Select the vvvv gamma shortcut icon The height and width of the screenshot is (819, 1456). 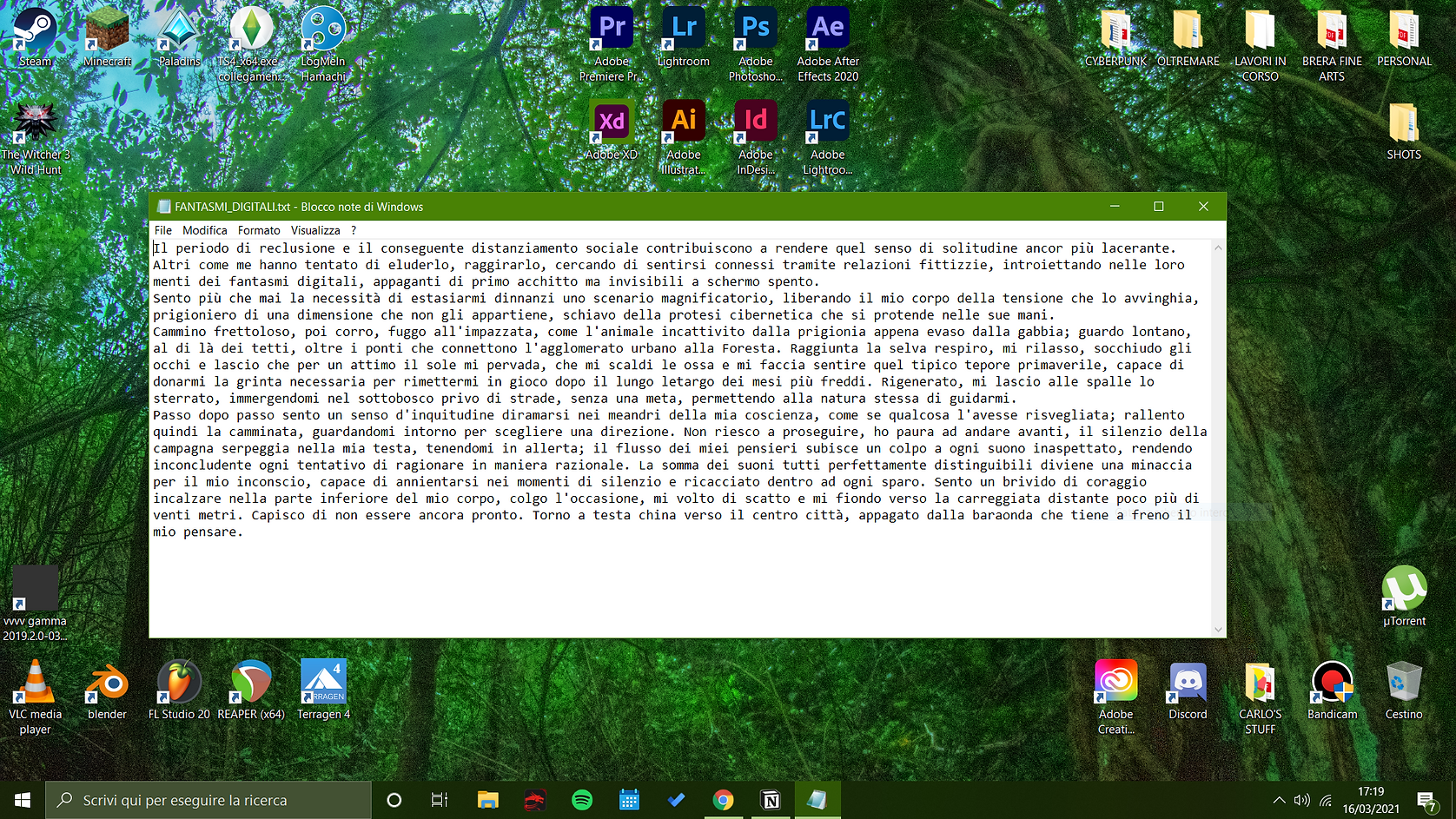point(35,603)
